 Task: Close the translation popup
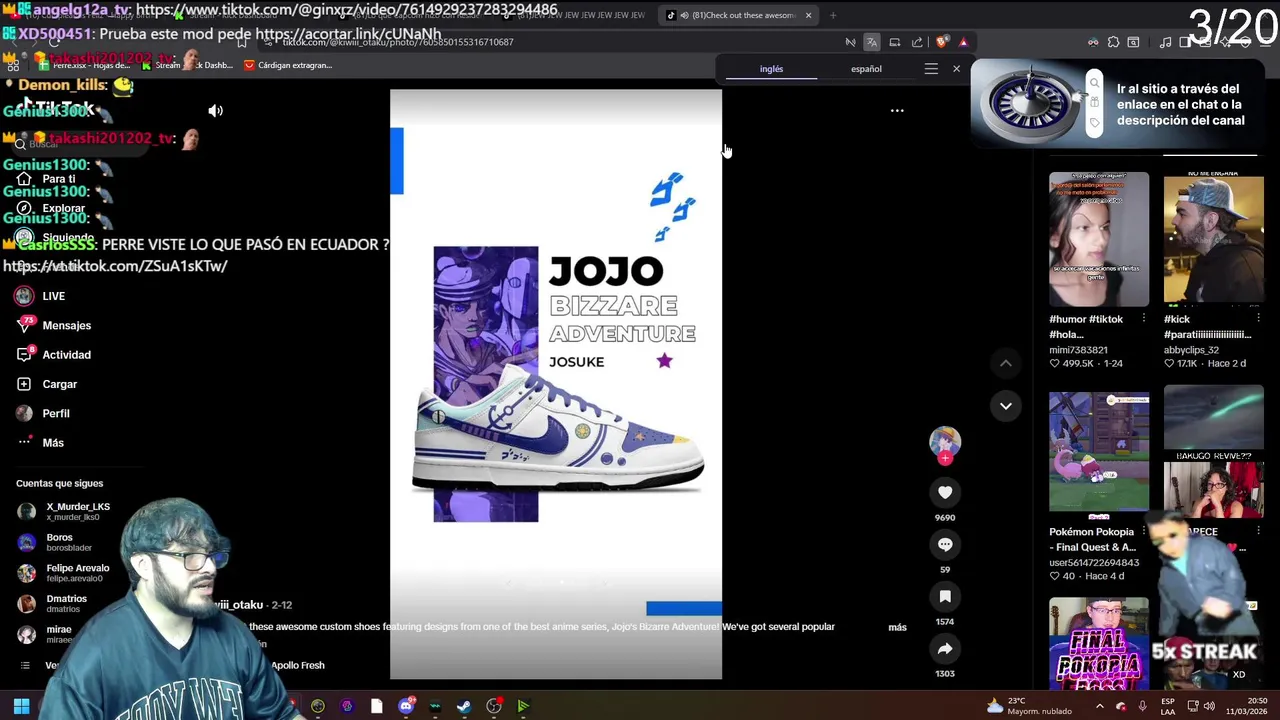956,69
